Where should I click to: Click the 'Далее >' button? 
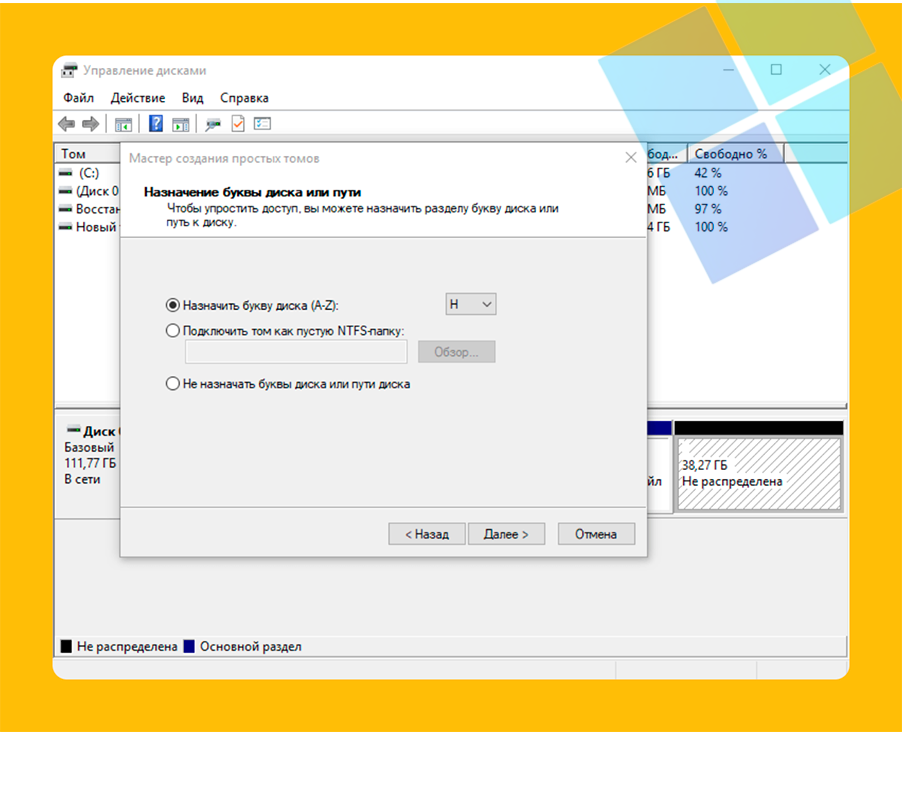[x=506, y=534]
